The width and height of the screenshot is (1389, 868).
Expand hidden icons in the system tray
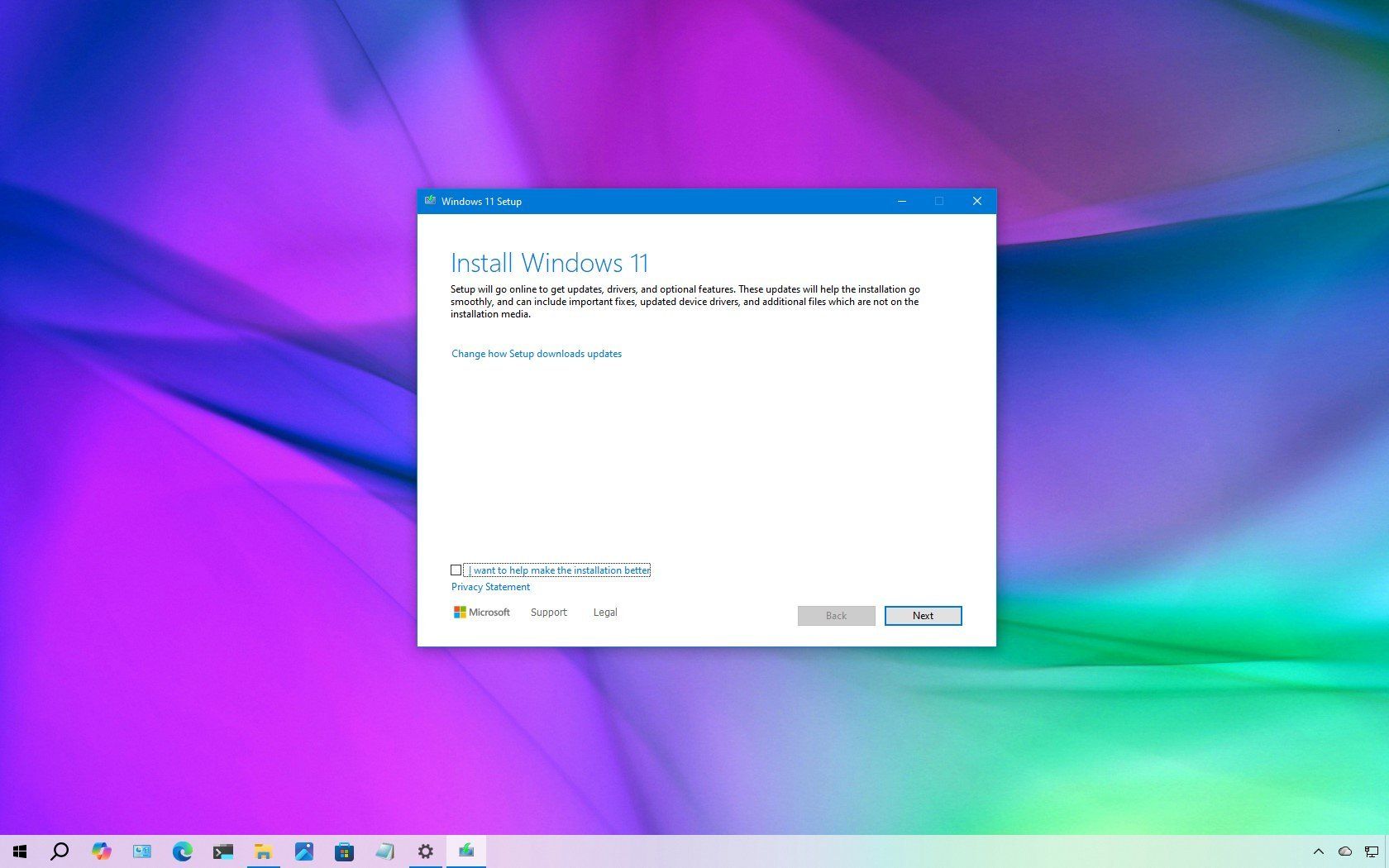pyautogui.click(x=1319, y=851)
